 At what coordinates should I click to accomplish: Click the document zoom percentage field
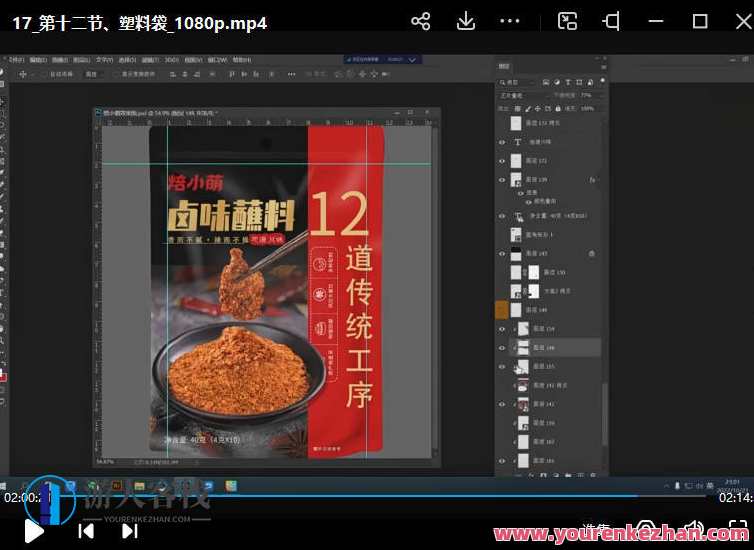105,462
